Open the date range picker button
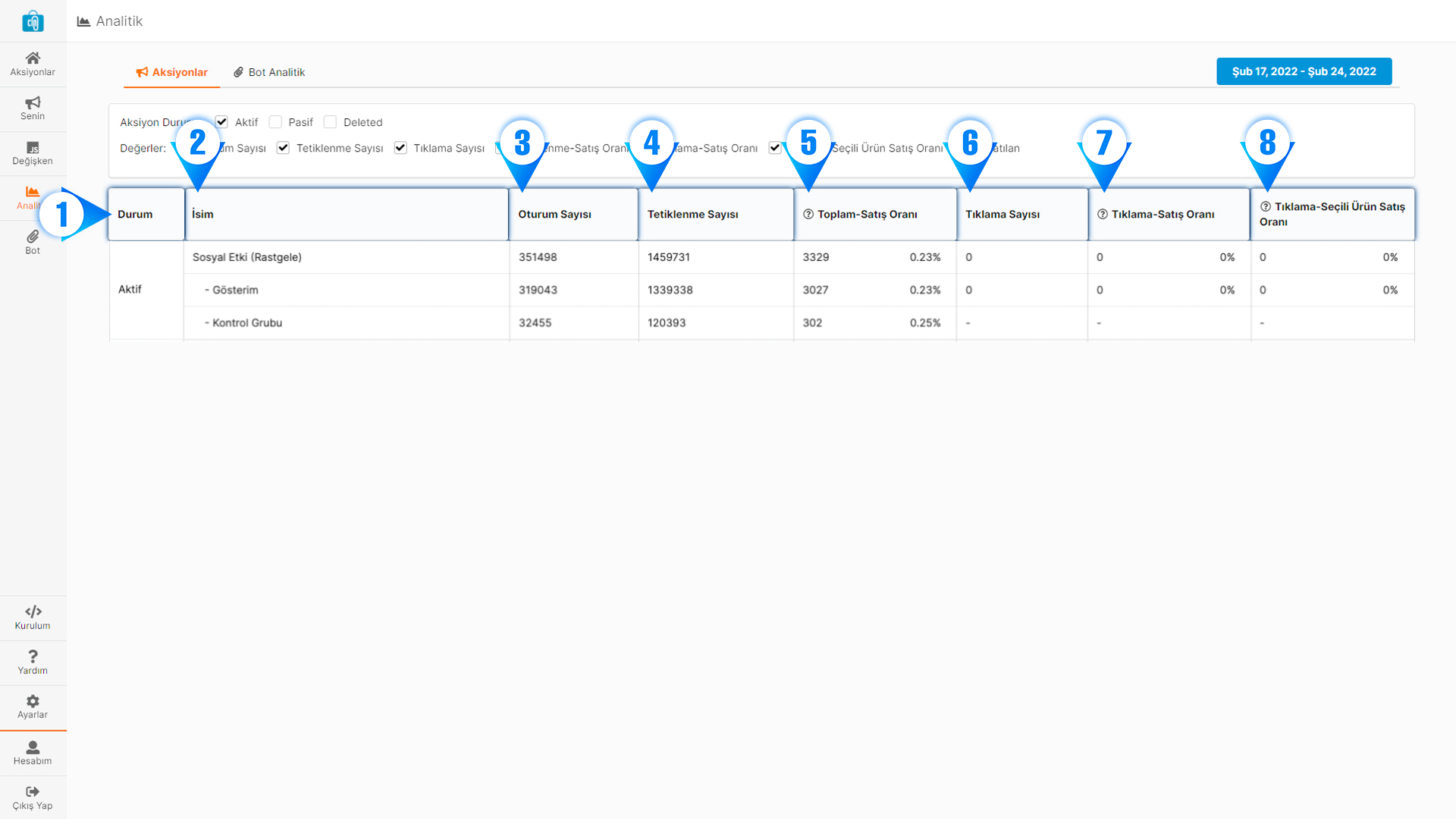The height and width of the screenshot is (819, 1456). 1304,71
